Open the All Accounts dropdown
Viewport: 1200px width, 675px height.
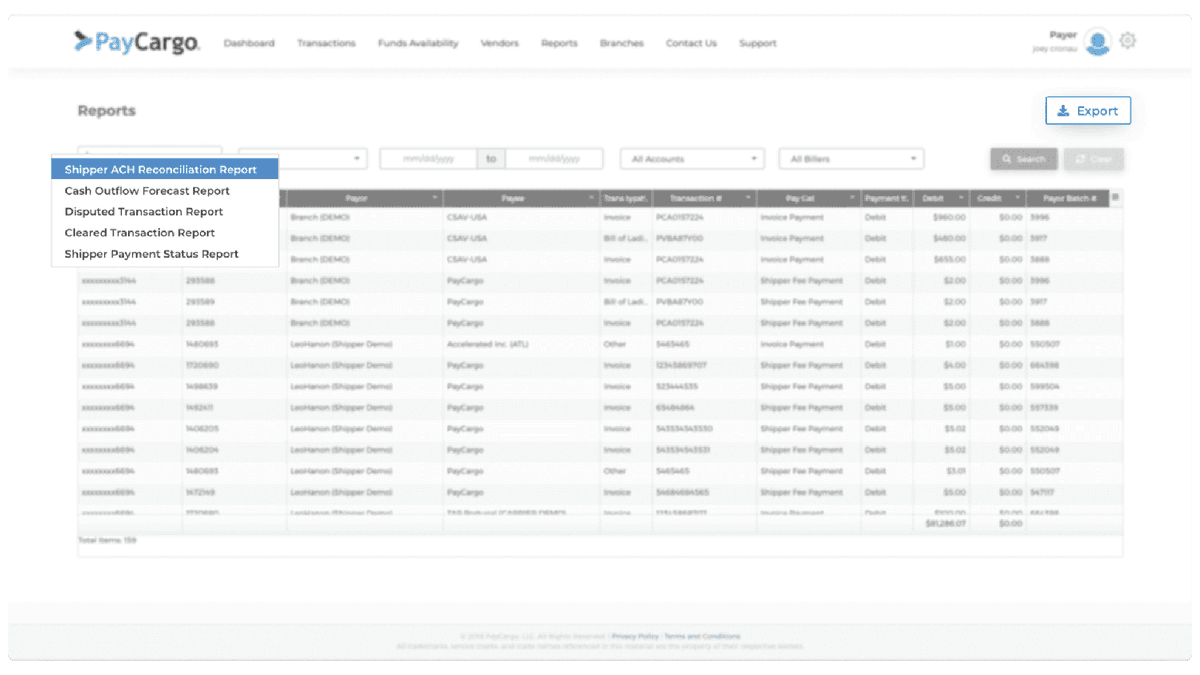click(691, 158)
